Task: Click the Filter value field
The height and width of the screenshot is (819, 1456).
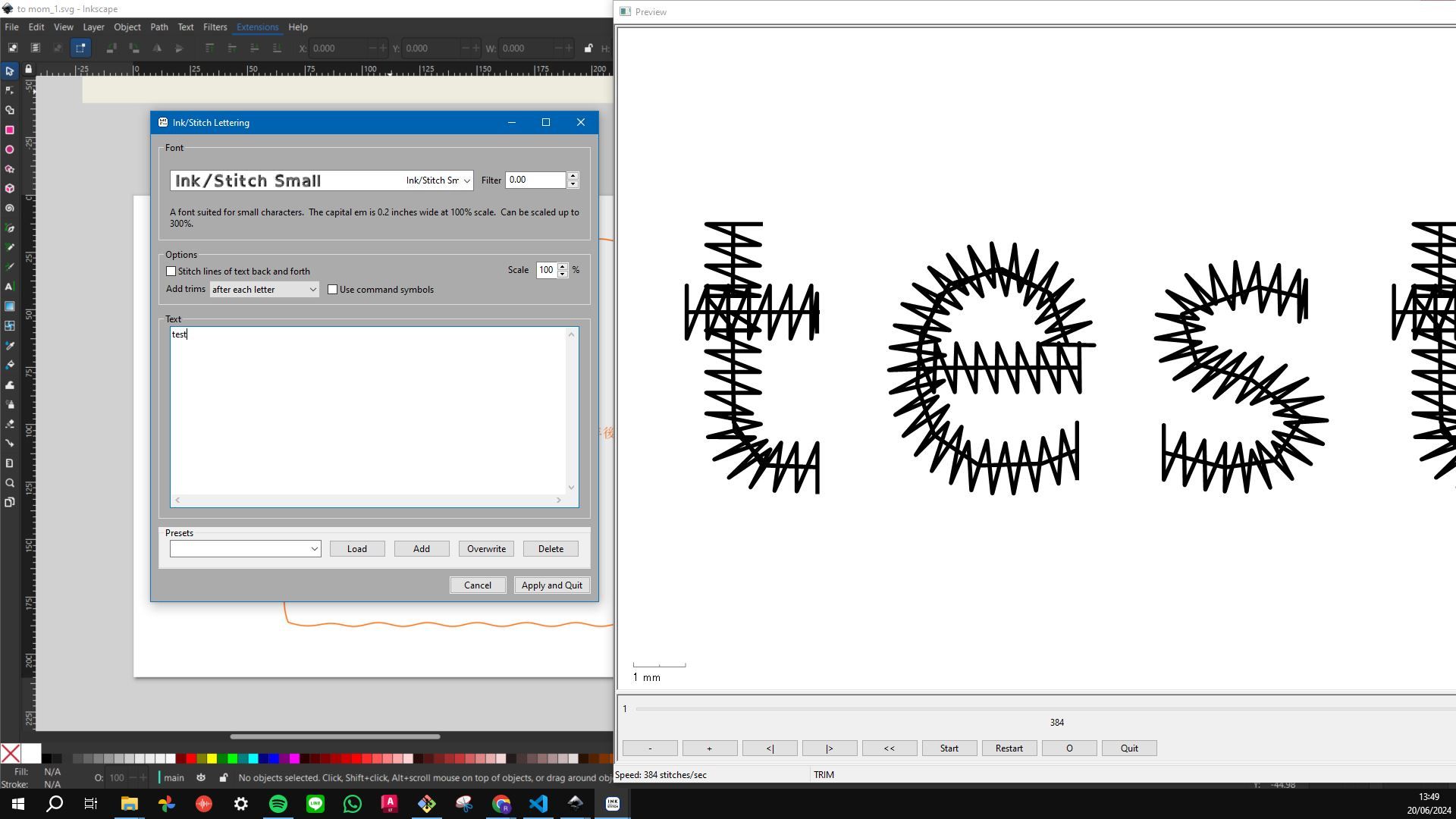Action: (535, 180)
